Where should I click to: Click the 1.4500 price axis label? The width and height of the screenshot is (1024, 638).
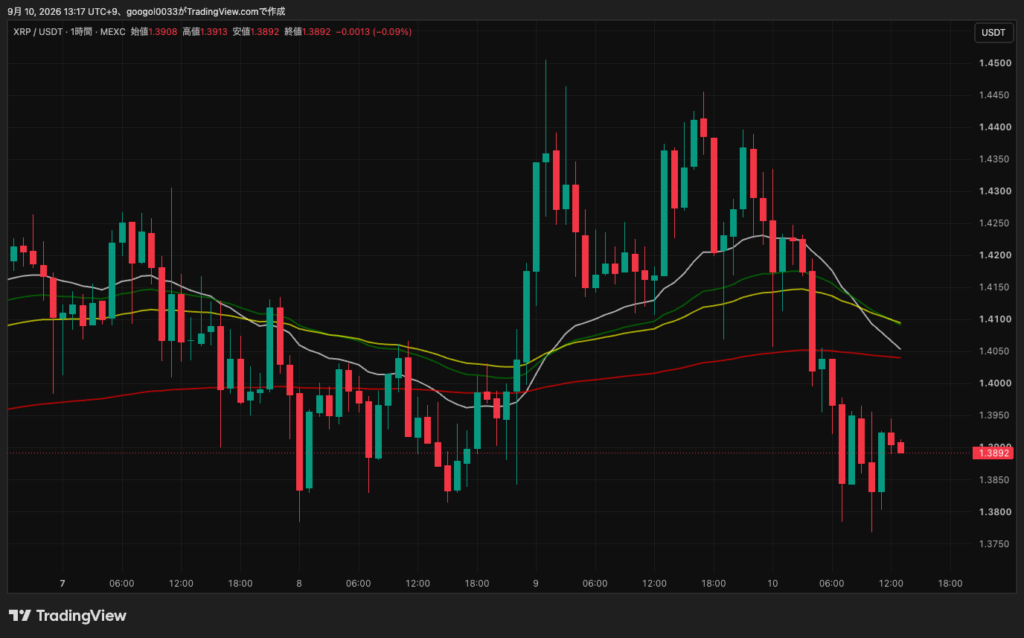(995, 63)
